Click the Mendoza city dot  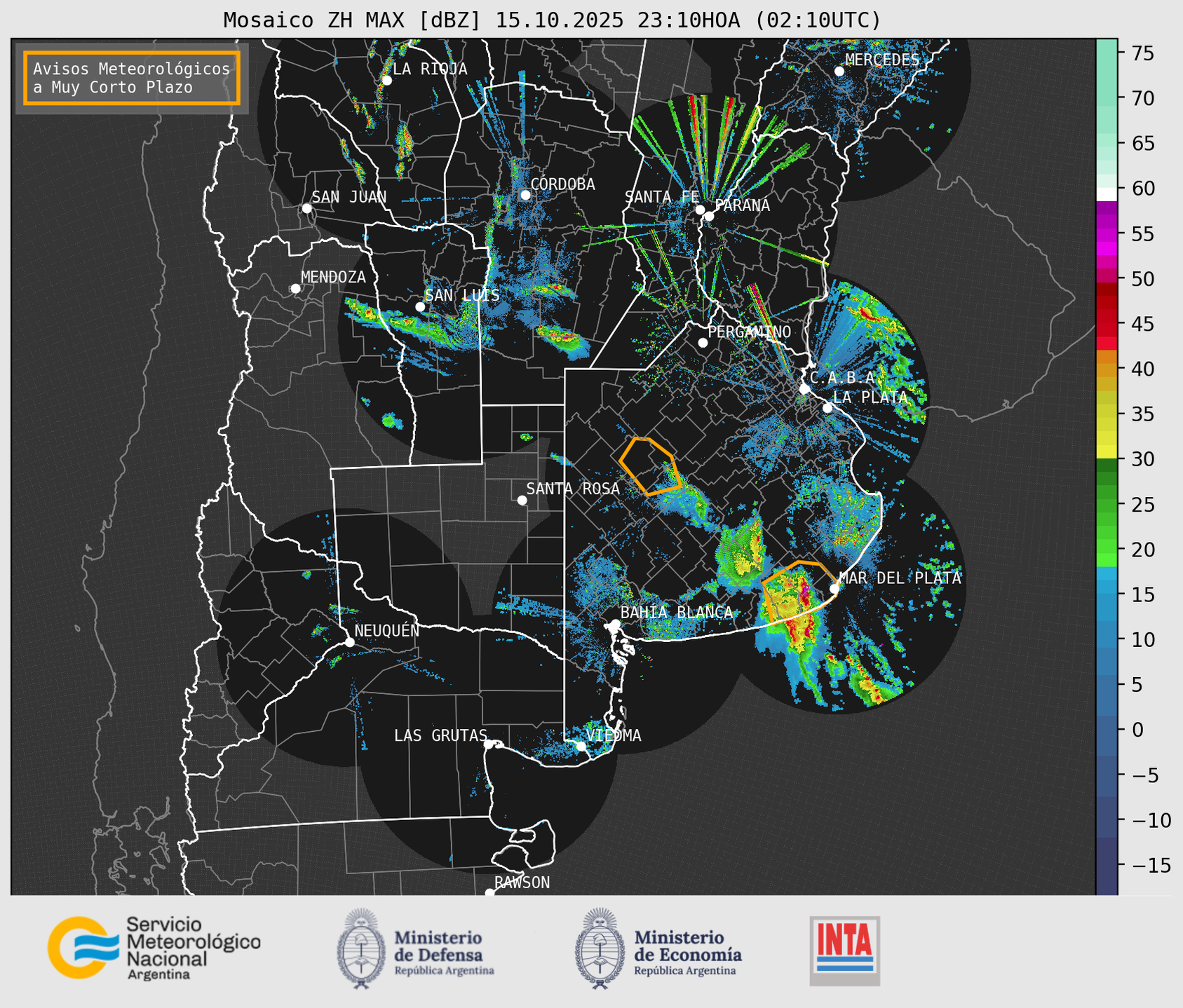(295, 289)
